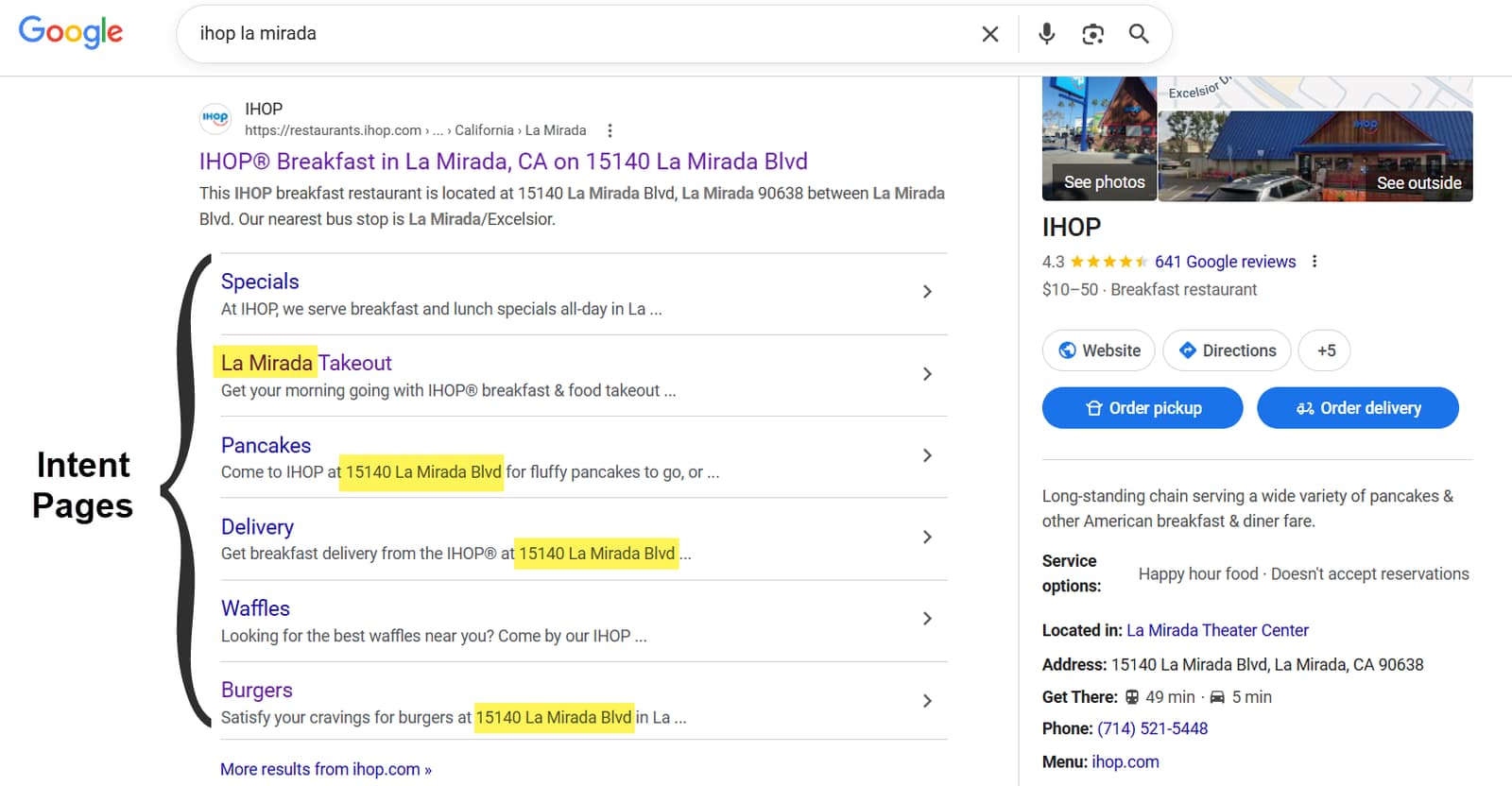This screenshot has height=786, width=1512.
Task: Open the Specials sitelink
Action: coord(260,282)
